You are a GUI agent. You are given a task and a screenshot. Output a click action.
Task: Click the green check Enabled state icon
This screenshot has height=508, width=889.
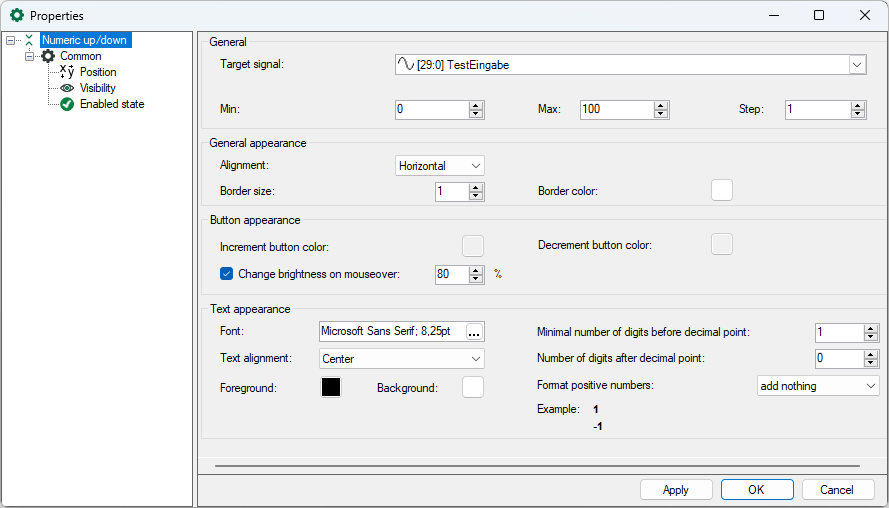67,104
